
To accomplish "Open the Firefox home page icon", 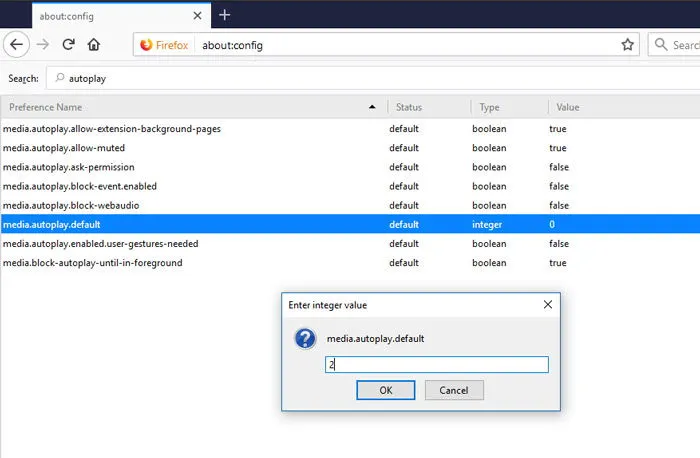I will (x=94, y=45).
